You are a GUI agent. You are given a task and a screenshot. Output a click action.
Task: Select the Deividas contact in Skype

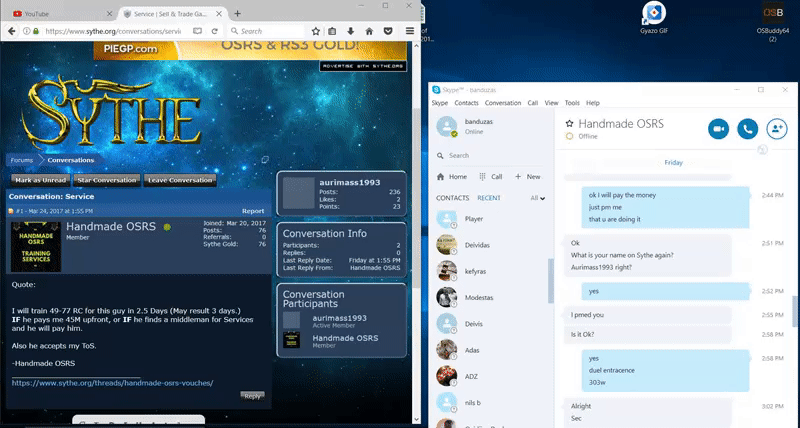(x=491, y=245)
